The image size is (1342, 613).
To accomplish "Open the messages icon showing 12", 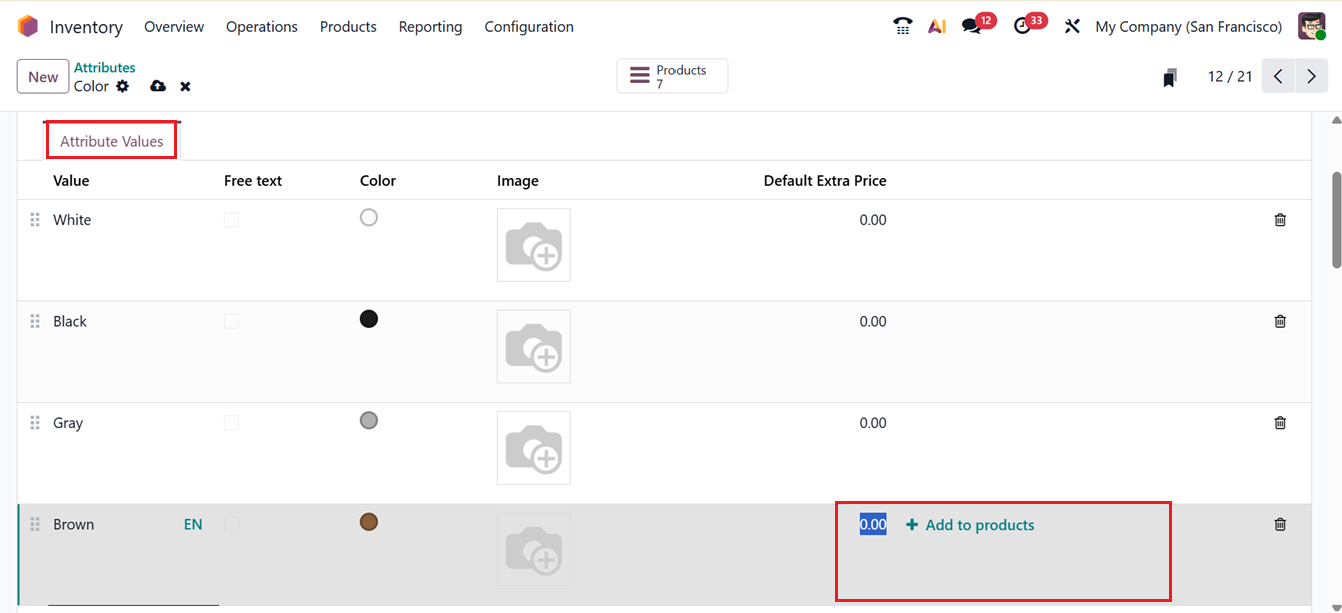I will coord(971,25).
